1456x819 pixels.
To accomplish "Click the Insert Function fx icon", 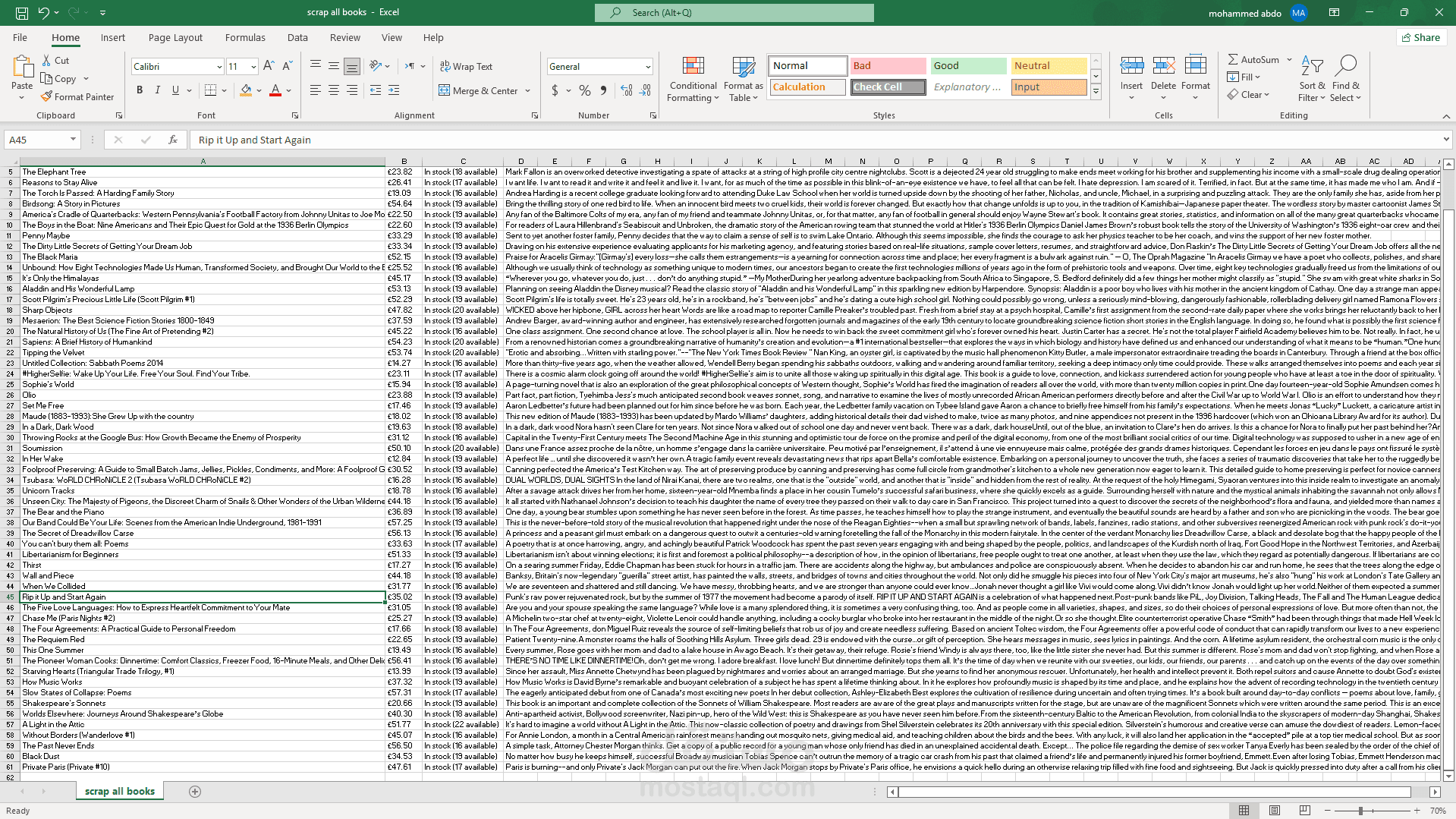I will click(x=173, y=140).
